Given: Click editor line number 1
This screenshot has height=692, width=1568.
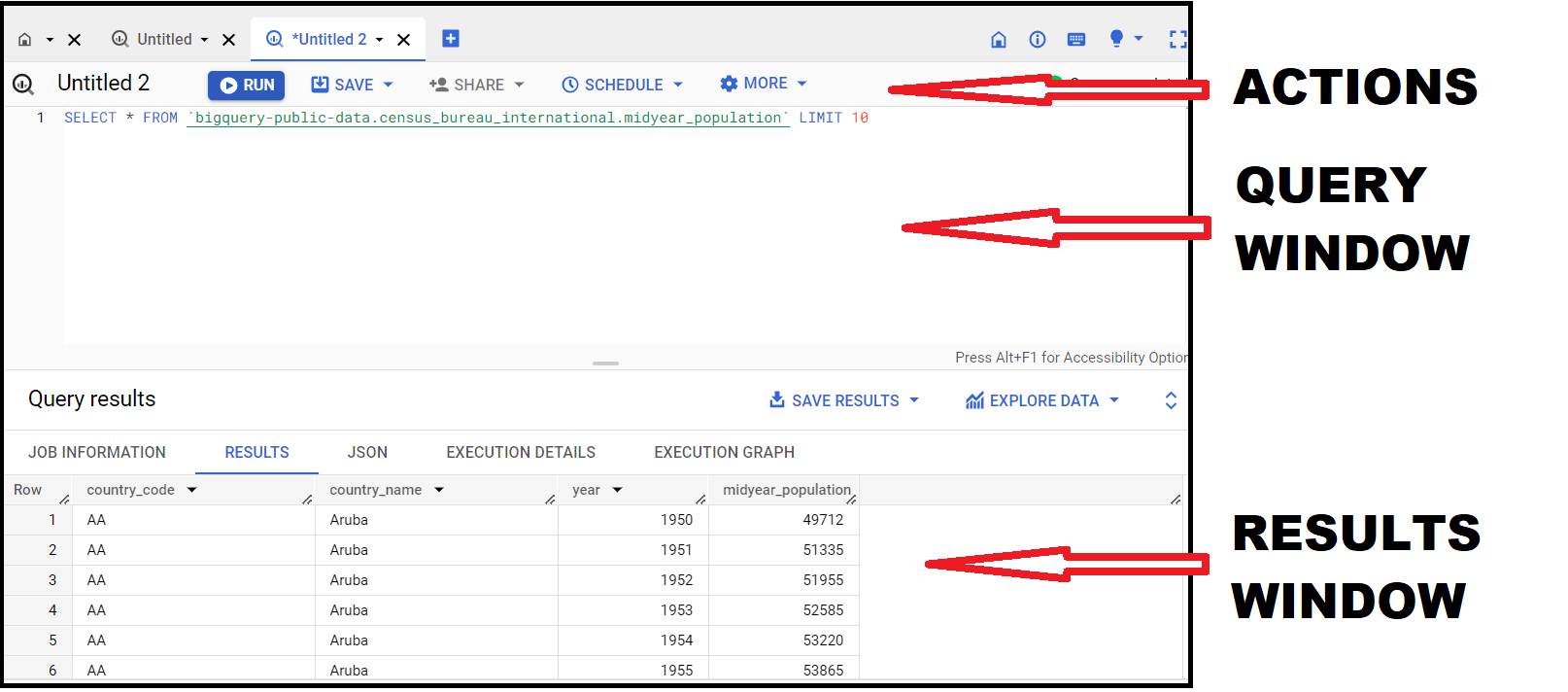Looking at the screenshot, I should [x=40, y=118].
